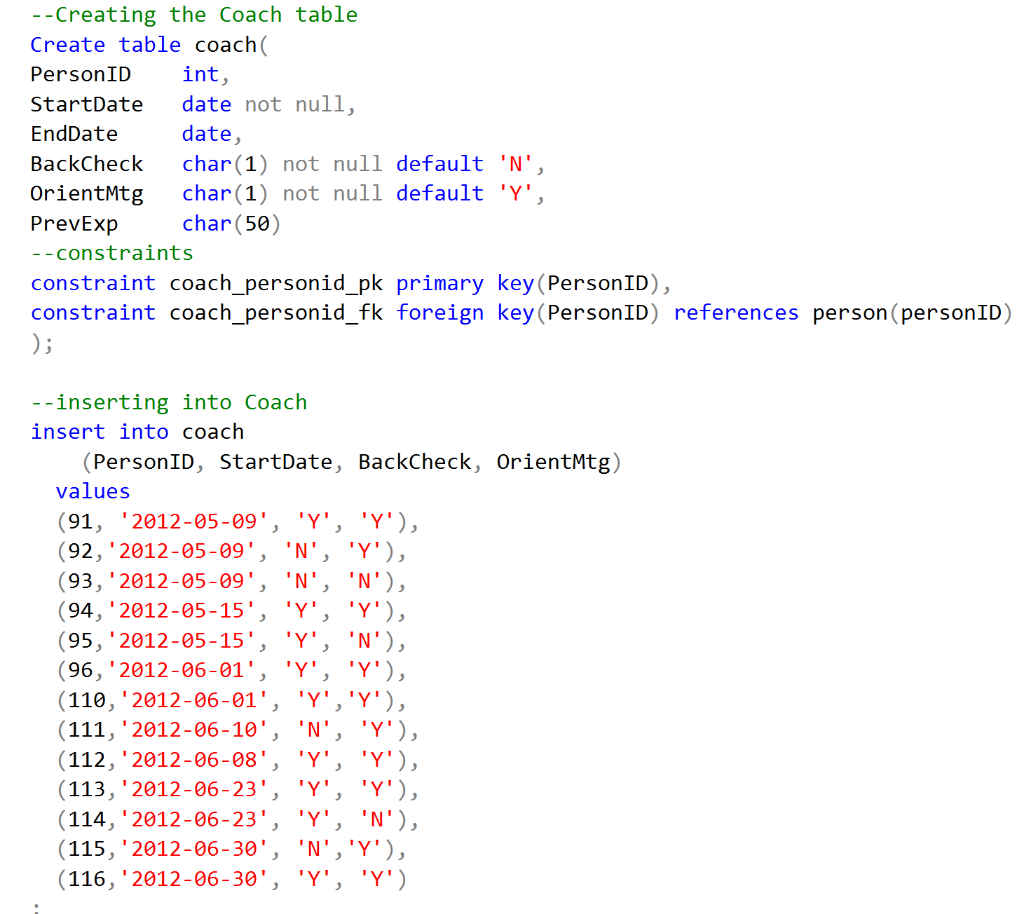This screenshot has height=914, width=1024.
Task: Click the 'default' keyword on BackCheck line
Action: pos(439,163)
